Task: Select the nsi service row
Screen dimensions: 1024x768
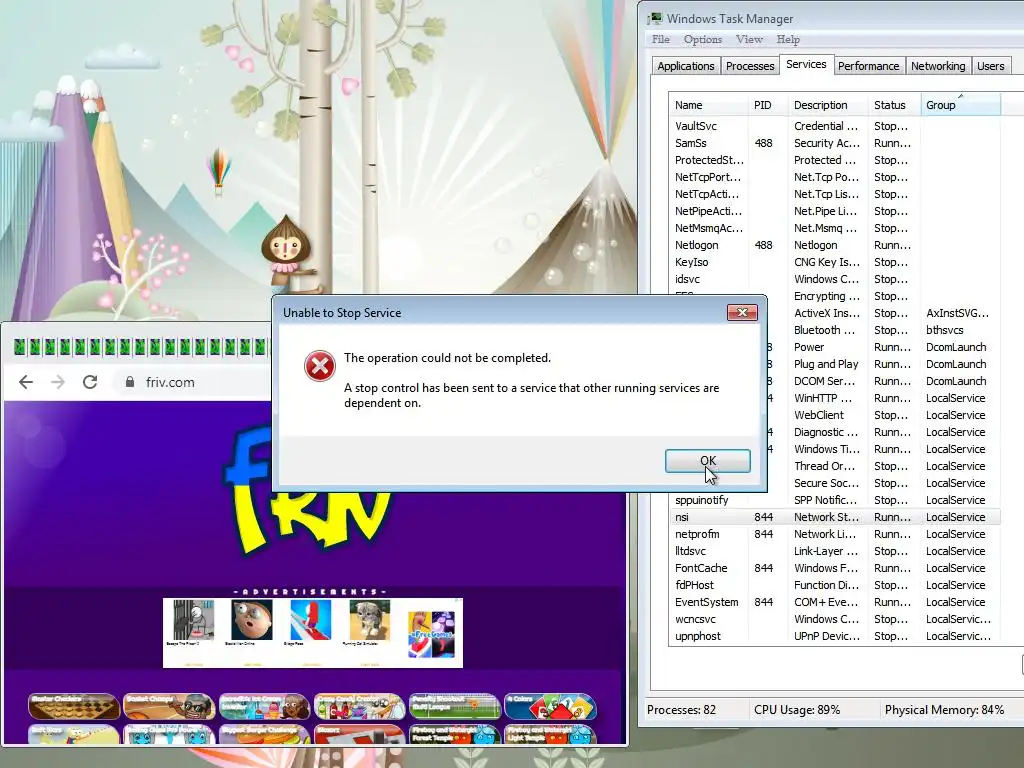Action: tap(836, 517)
